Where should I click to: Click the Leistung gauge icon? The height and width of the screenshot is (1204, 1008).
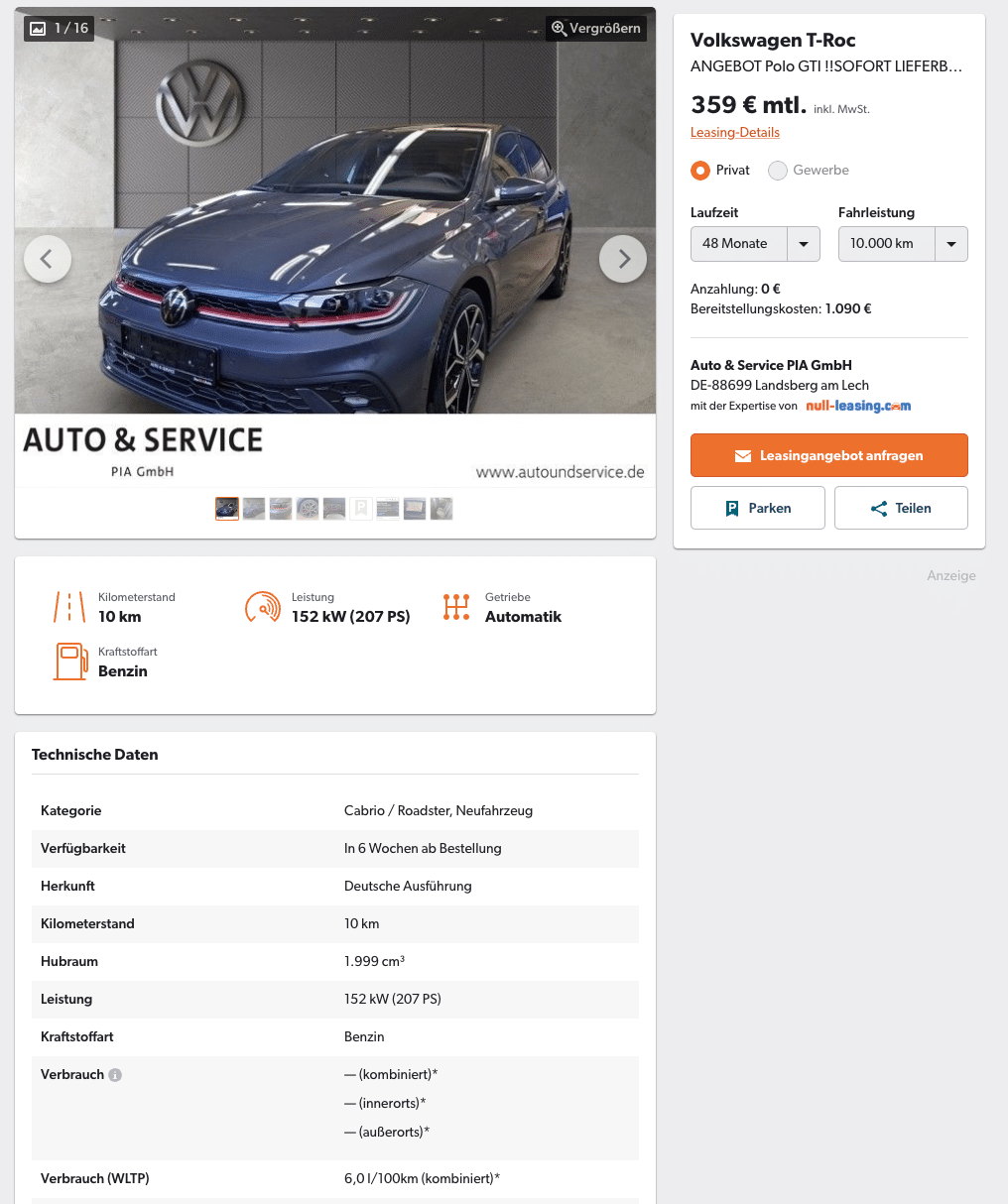pyautogui.click(x=263, y=607)
